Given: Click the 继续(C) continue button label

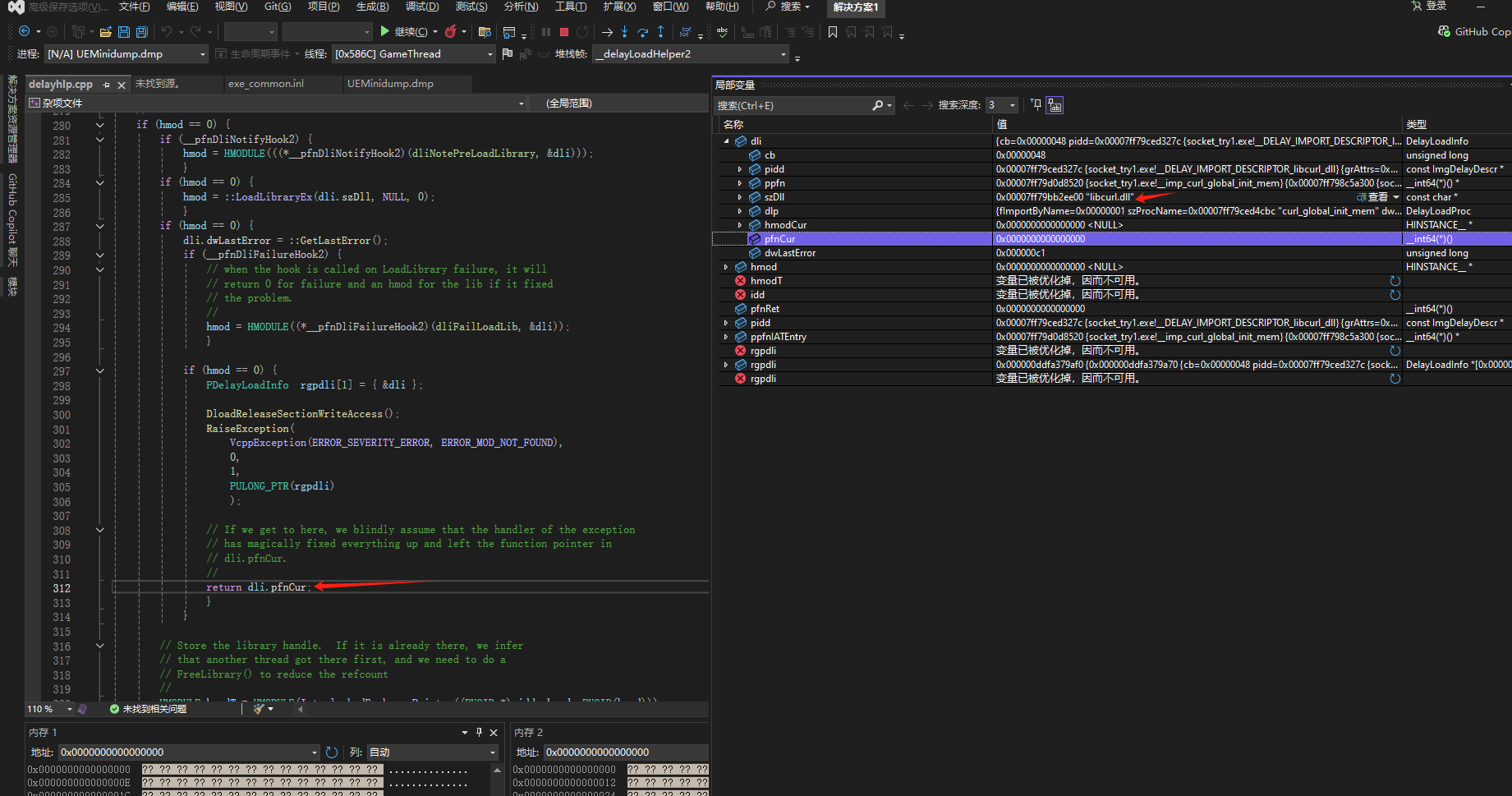Looking at the screenshot, I should coord(411,32).
